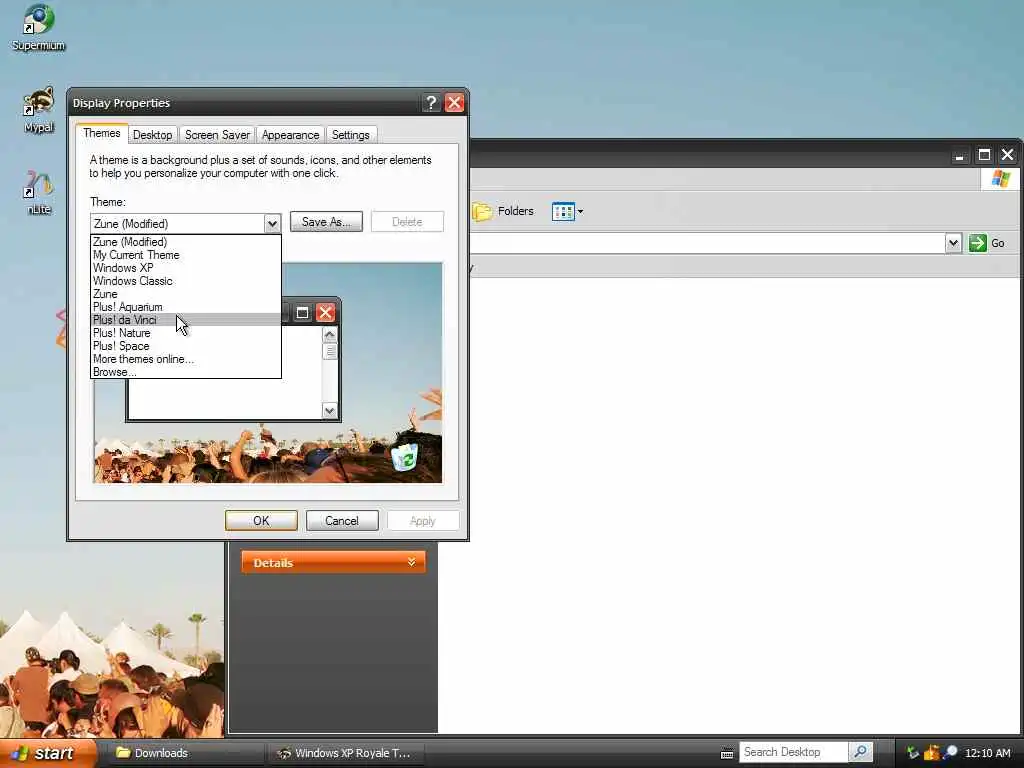Open the Supermium desktop shortcut
Screen dimensions: 1024x768
click(38, 28)
